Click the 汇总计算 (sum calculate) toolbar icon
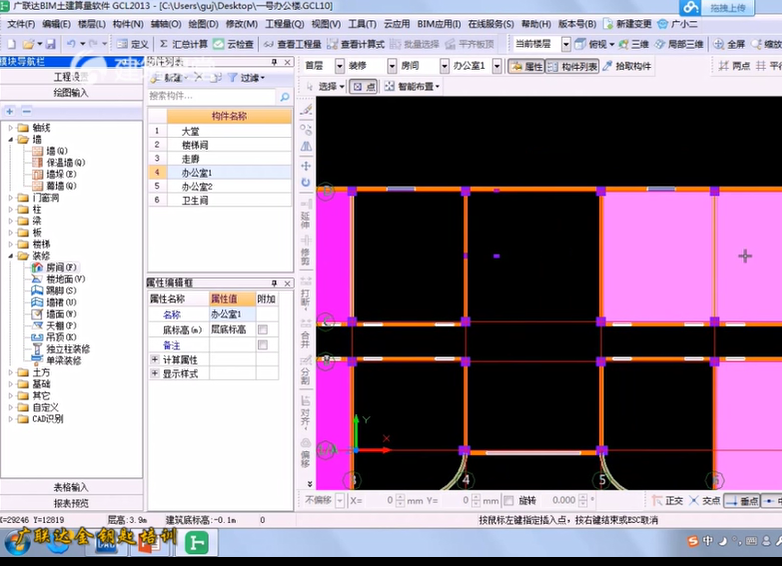The image size is (782, 566). [183, 44]
